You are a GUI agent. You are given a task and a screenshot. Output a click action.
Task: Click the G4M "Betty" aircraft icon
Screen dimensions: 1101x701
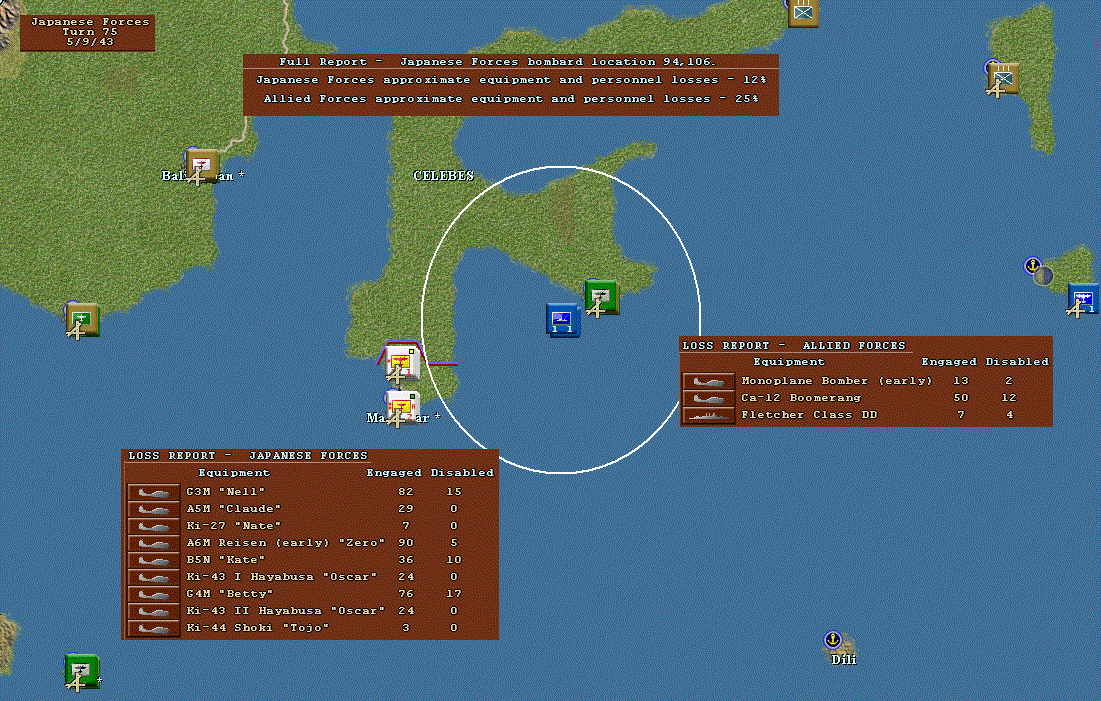tap(154, 594)
